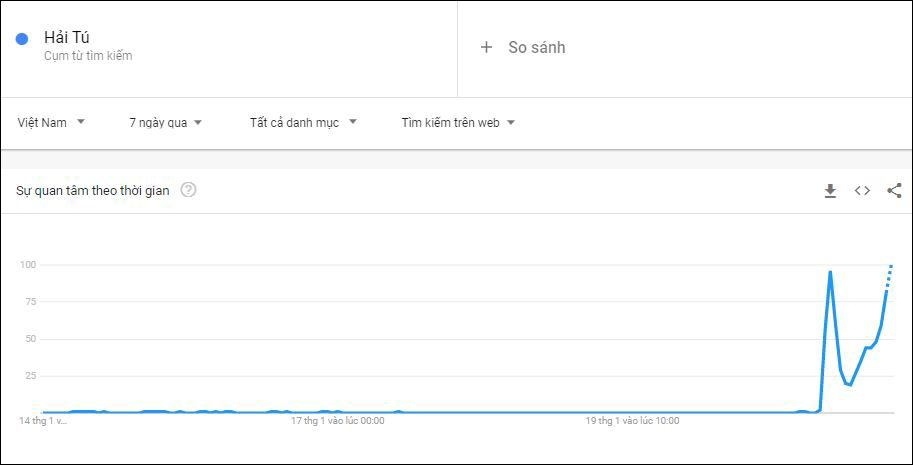
Task: Click the dotted end of trend line
Action: 889,276
